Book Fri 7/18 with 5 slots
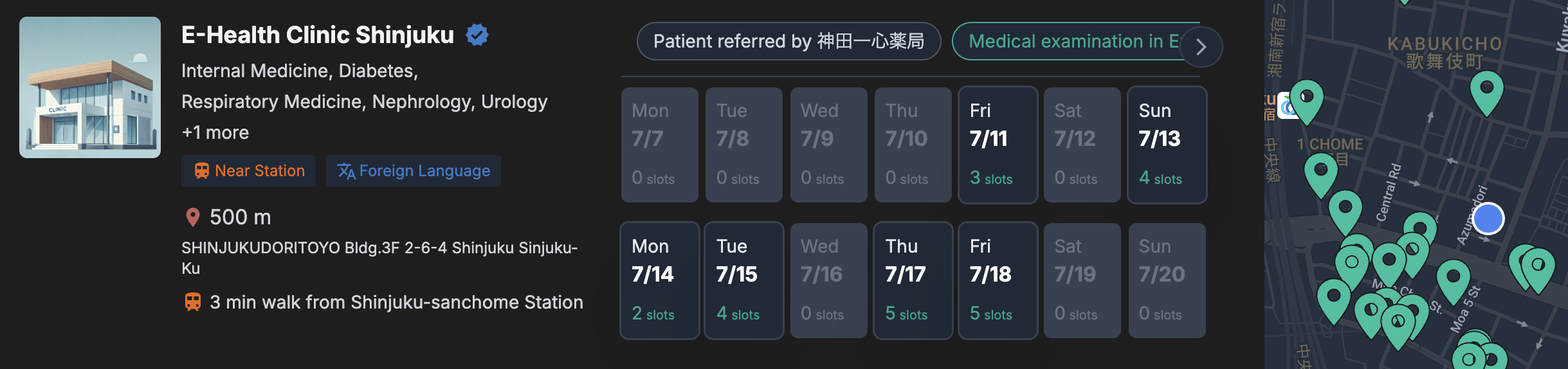The image size is (1568, 369). coord(998,280)
